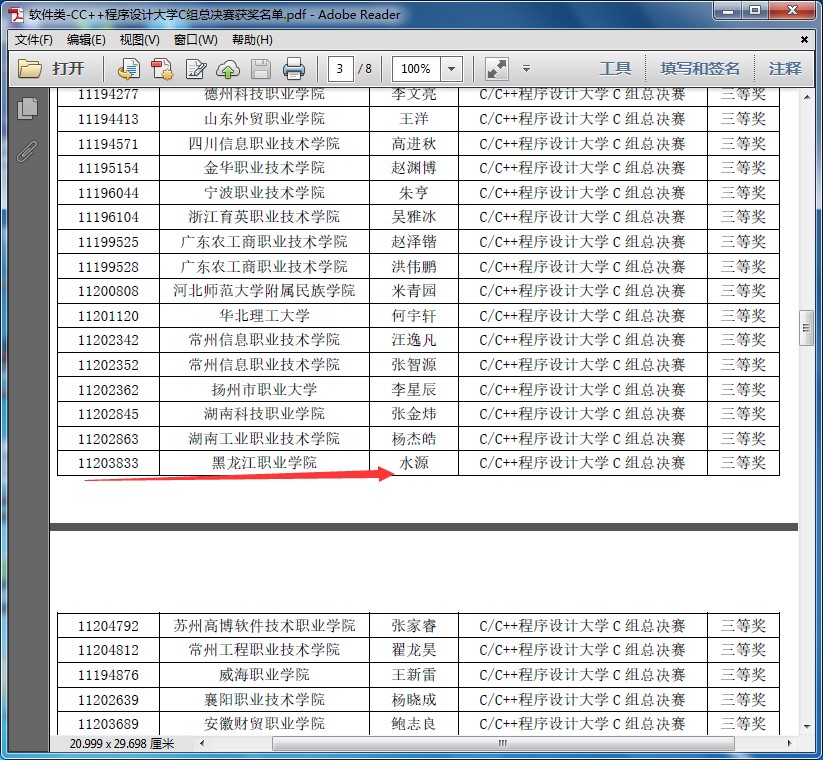Expand the zoom percentage dropdown arrow
Image resolution: width=823 pixels, height=760 pixels.
452,69
